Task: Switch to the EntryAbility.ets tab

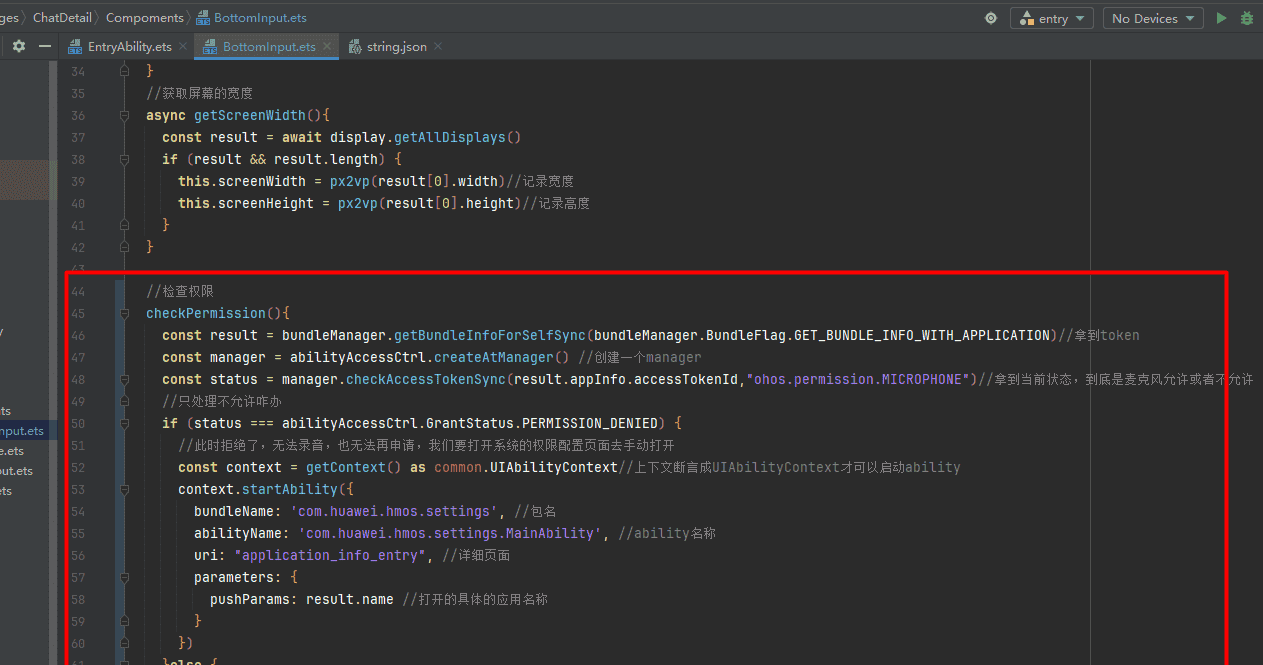Action: (129, 47)
